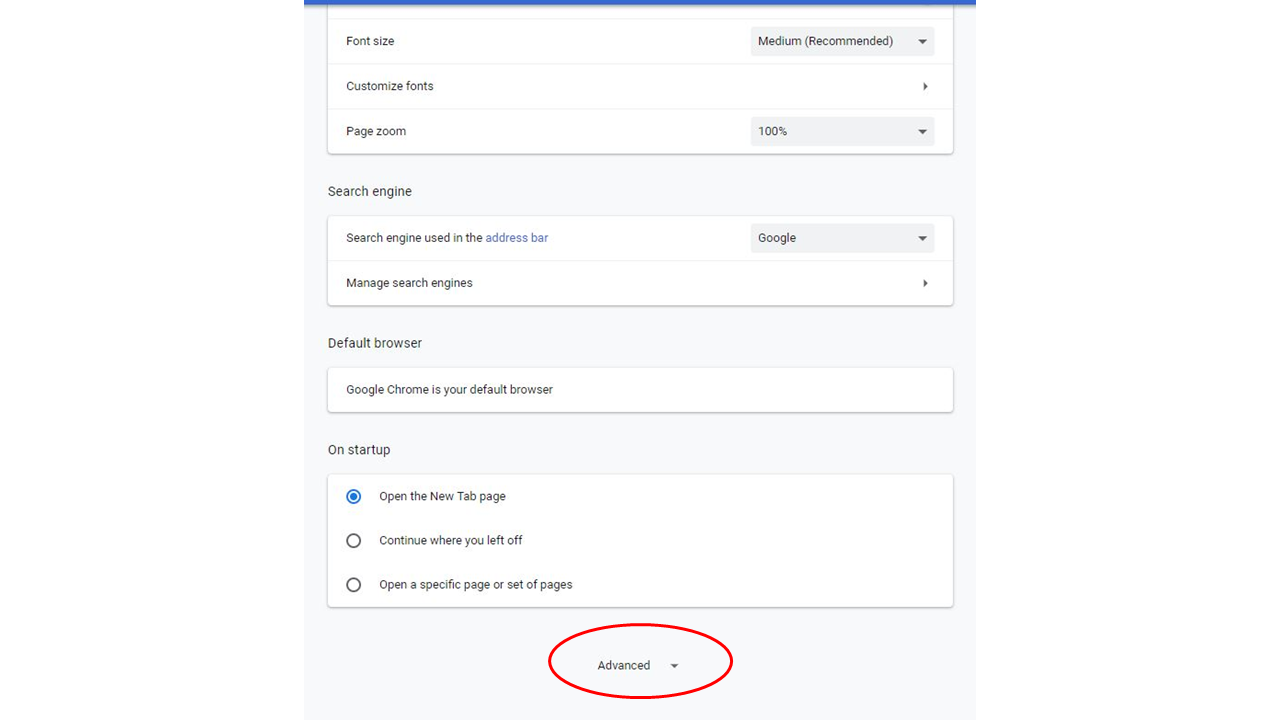Select Open the New Tab page option
Screen dimensions: 1280x720
click(x=354, y=496)
